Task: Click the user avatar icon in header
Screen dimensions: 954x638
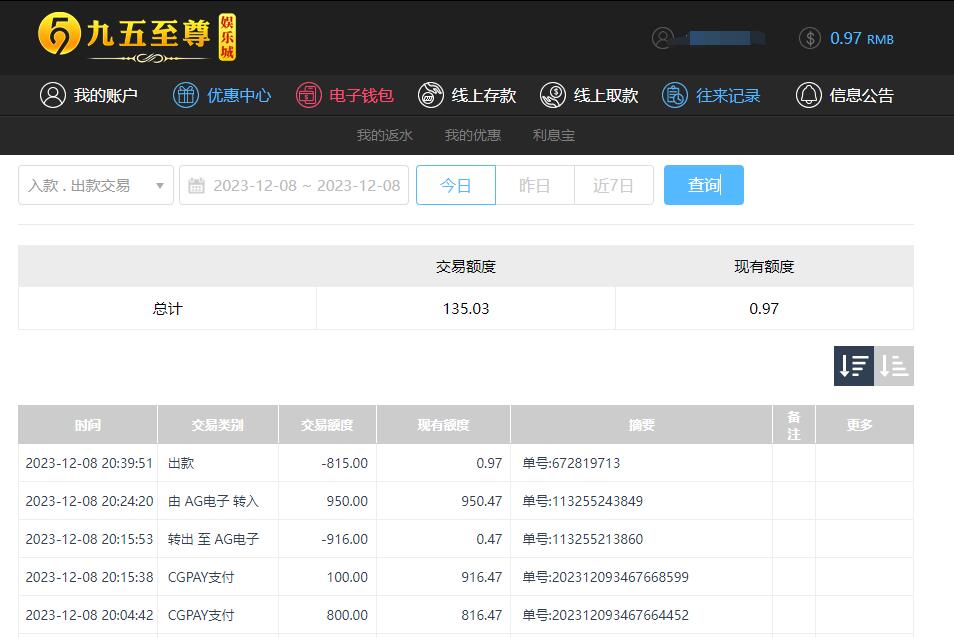Action: (x=662, y=38)
